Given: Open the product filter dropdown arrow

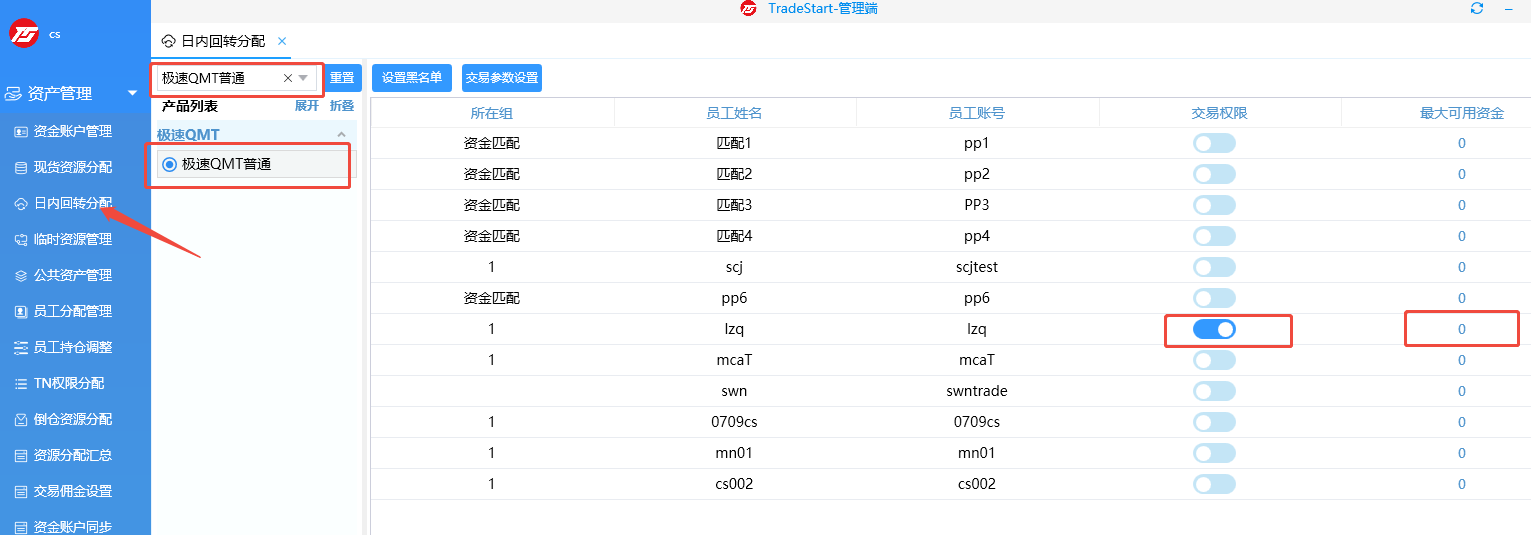Looking at the screenshot, I should coord(303,78).
